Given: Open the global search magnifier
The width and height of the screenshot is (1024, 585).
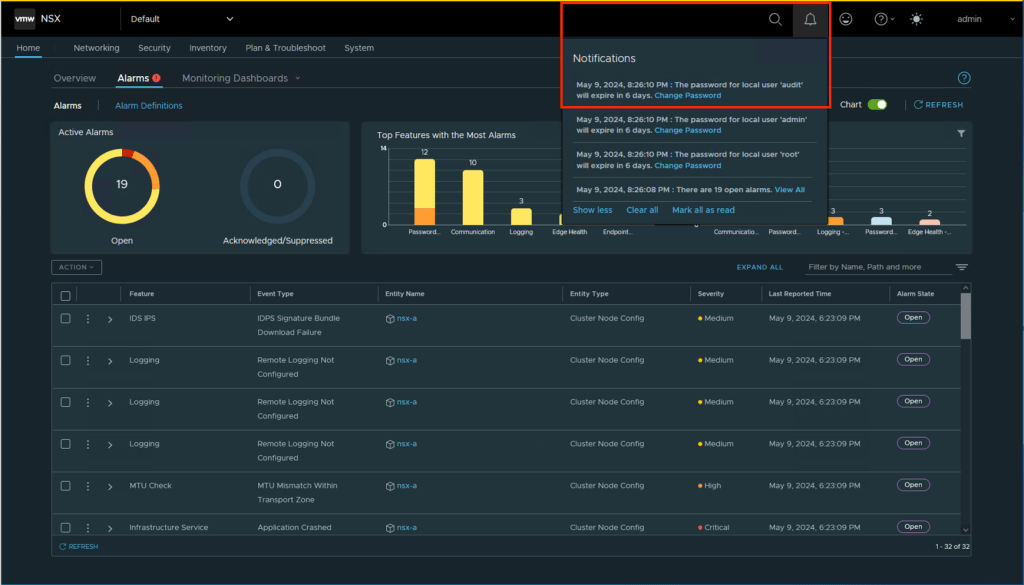Looking at the screenshot, I should [776, 19].
